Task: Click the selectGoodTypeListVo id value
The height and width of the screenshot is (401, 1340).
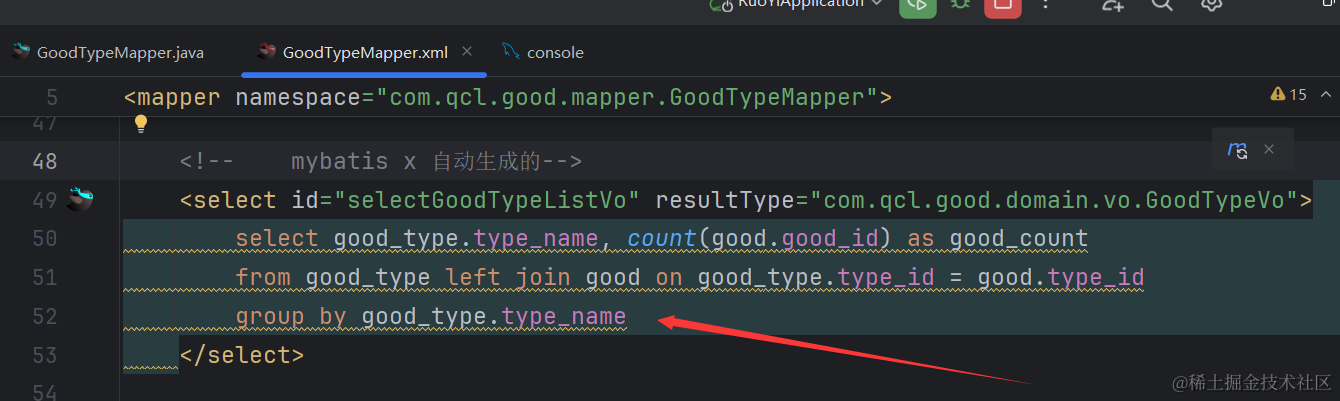Action: tap(490, 200)
